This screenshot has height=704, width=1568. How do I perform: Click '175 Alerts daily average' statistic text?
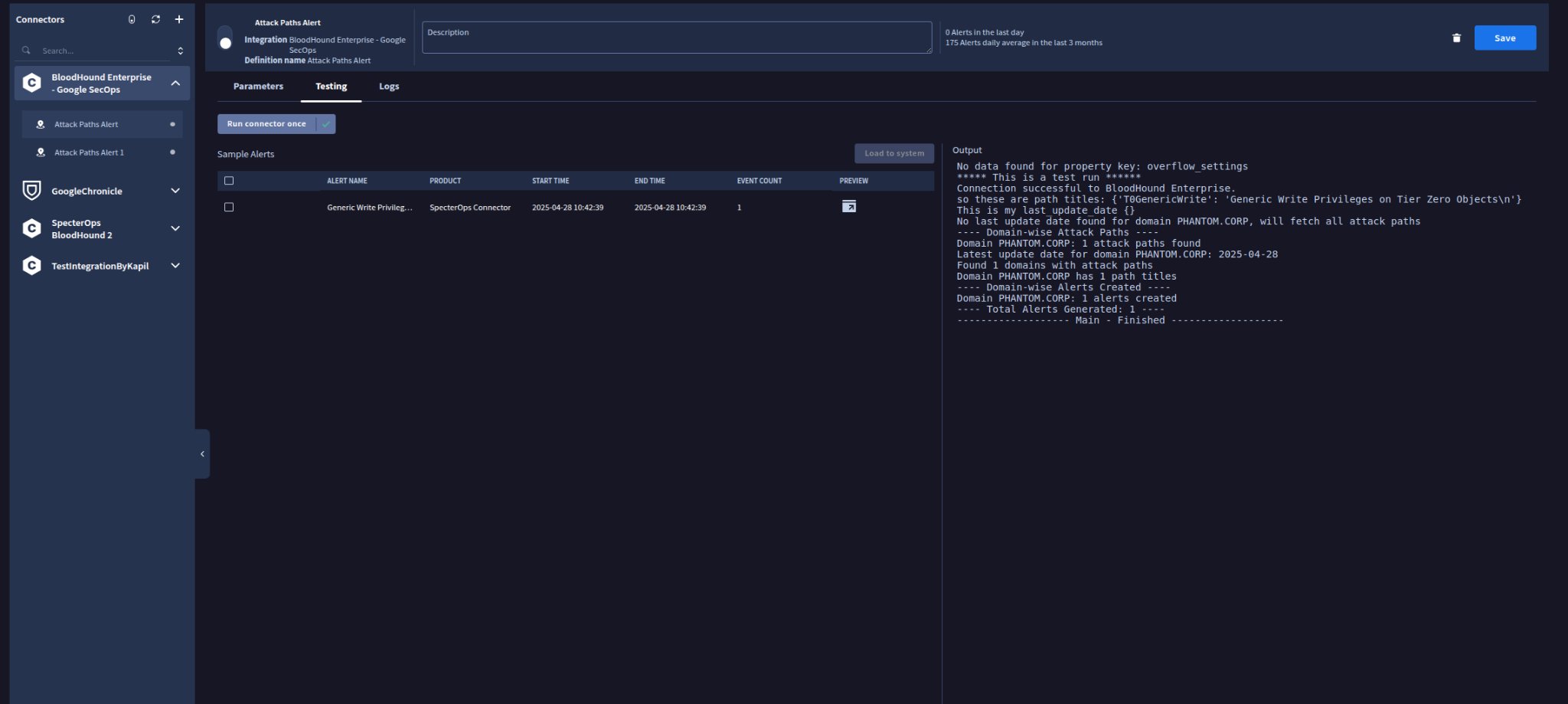[1024, 43]
